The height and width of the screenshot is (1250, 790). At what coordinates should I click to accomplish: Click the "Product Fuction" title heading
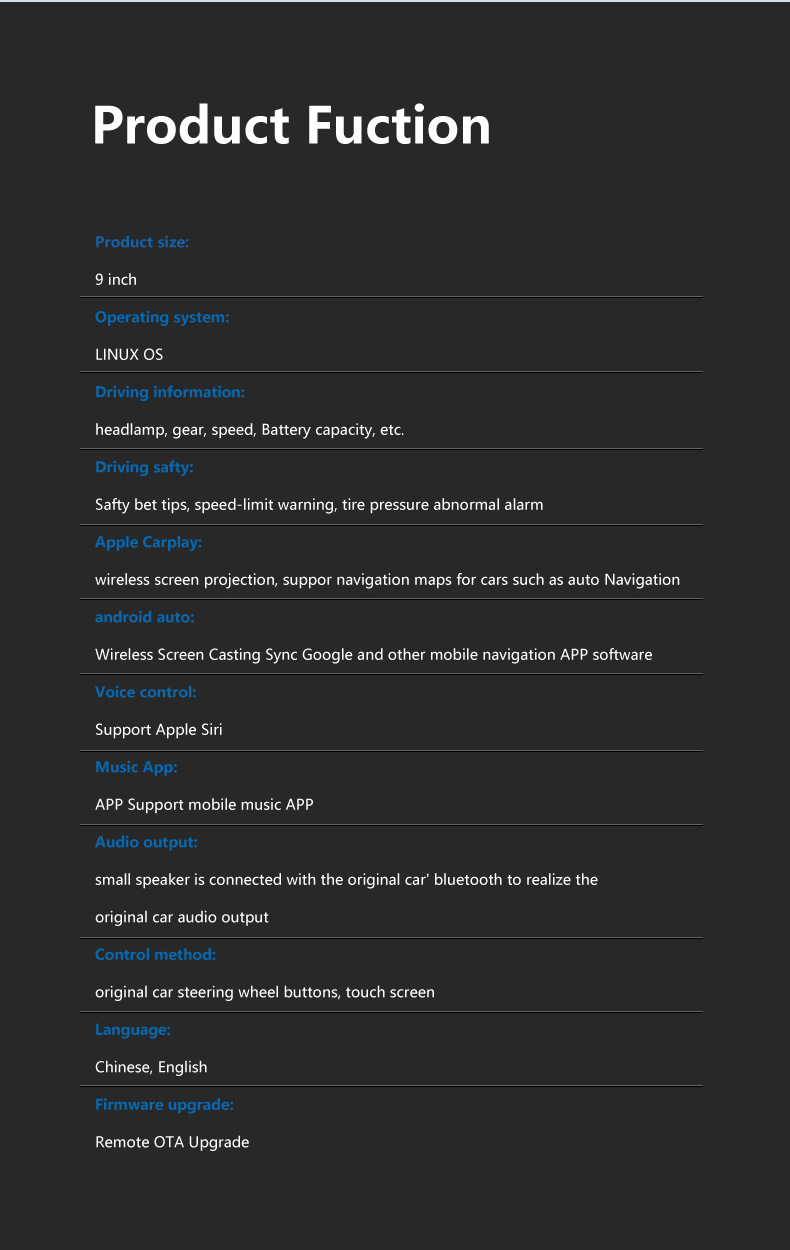[x=291, y=126]
